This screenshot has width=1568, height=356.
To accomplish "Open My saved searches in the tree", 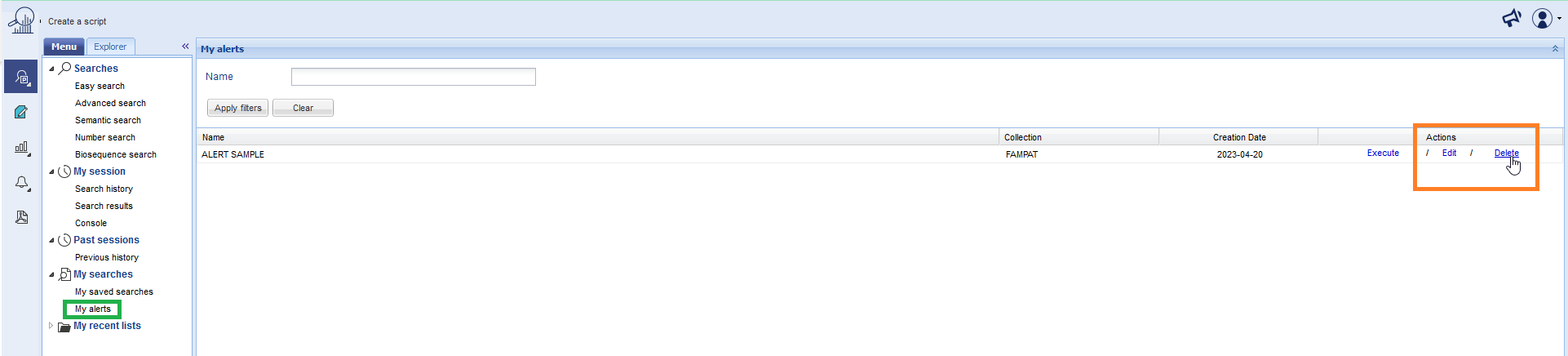I will [x=114, y=291].
